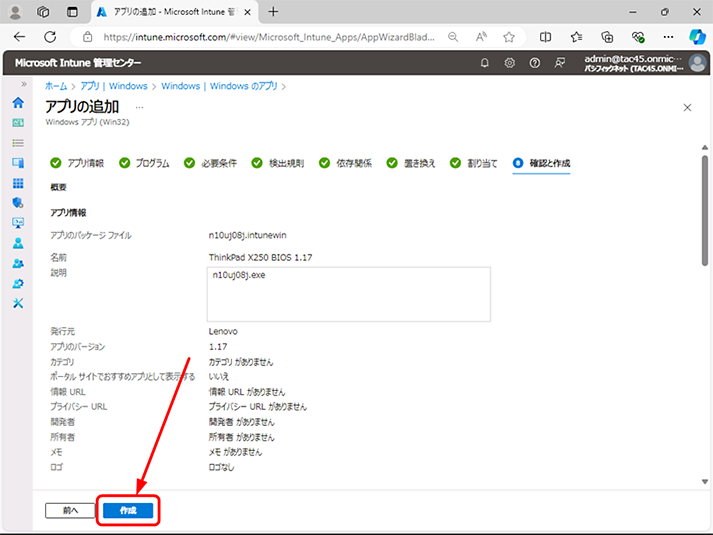Open the Endpoint security shield icon
The width and height of the screenshot is (713, 535).
18,203
